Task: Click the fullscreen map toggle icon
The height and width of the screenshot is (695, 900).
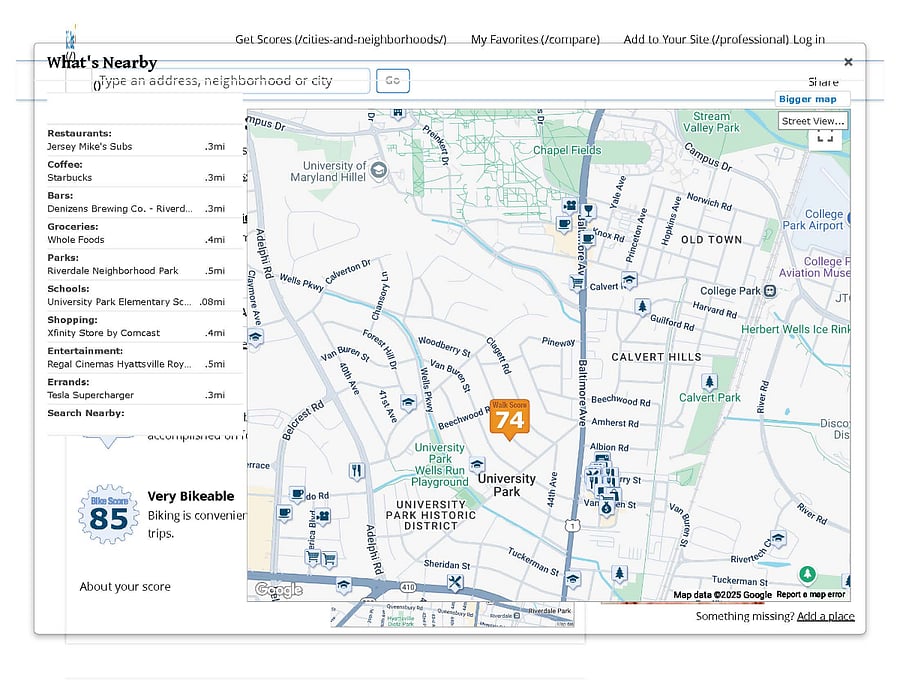Action: coord(825,138)
